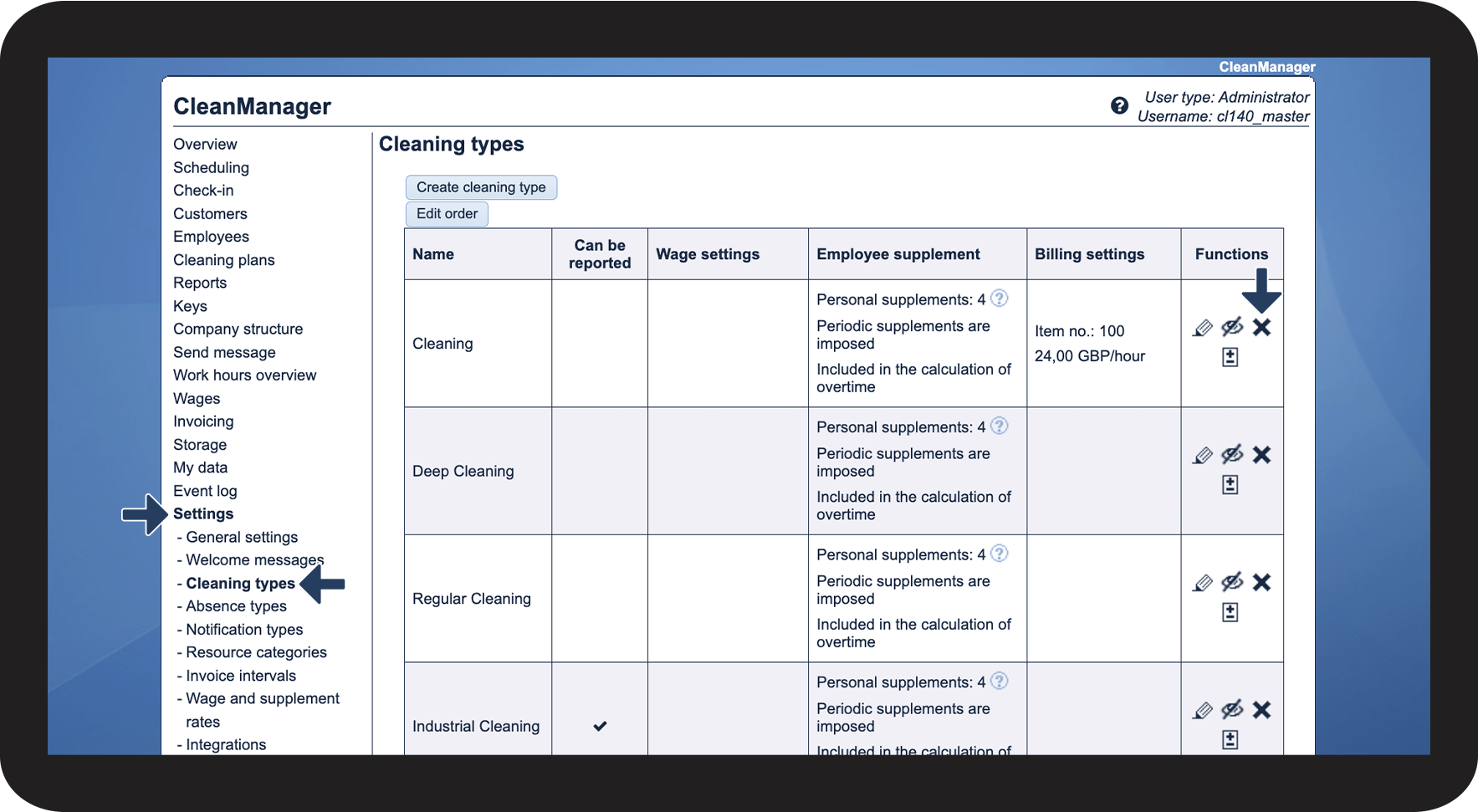Click the personal supplements help icon for Cleaning

click(x=1000, y=299)
